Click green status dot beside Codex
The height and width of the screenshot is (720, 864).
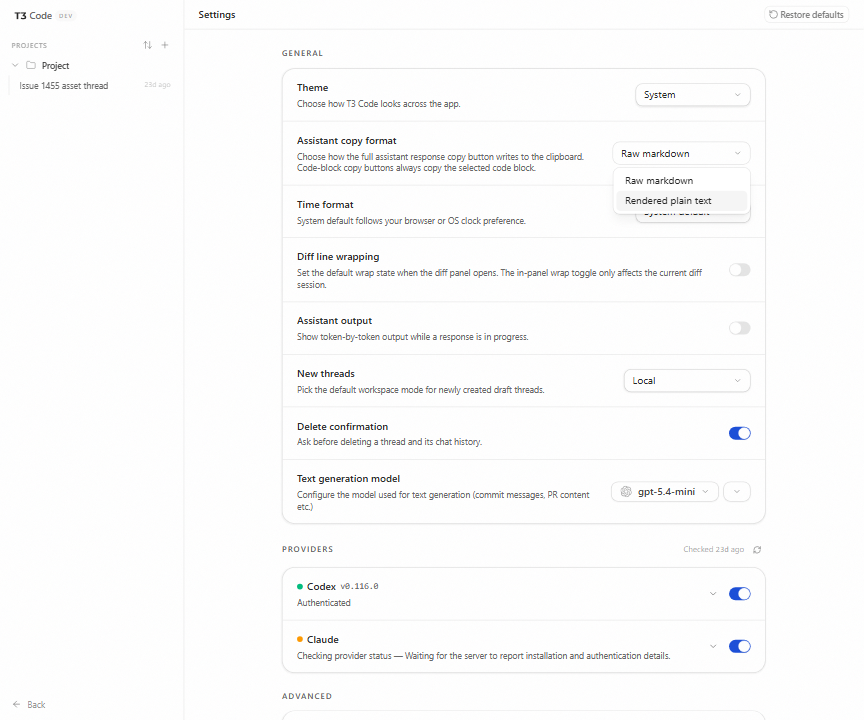(x=300, y=586)
